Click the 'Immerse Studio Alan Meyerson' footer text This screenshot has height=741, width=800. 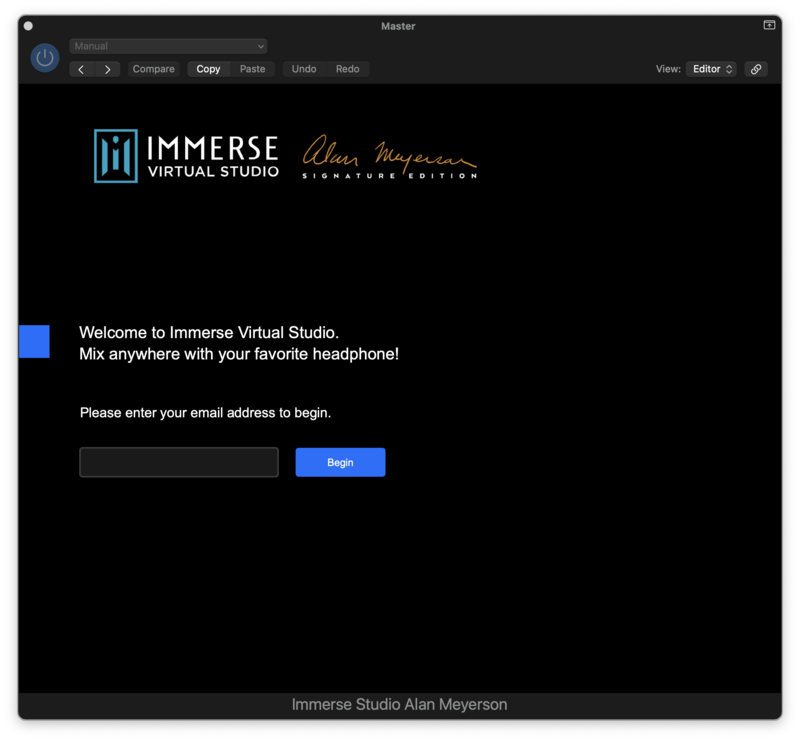pyautogui.click(x=399, y=704)
